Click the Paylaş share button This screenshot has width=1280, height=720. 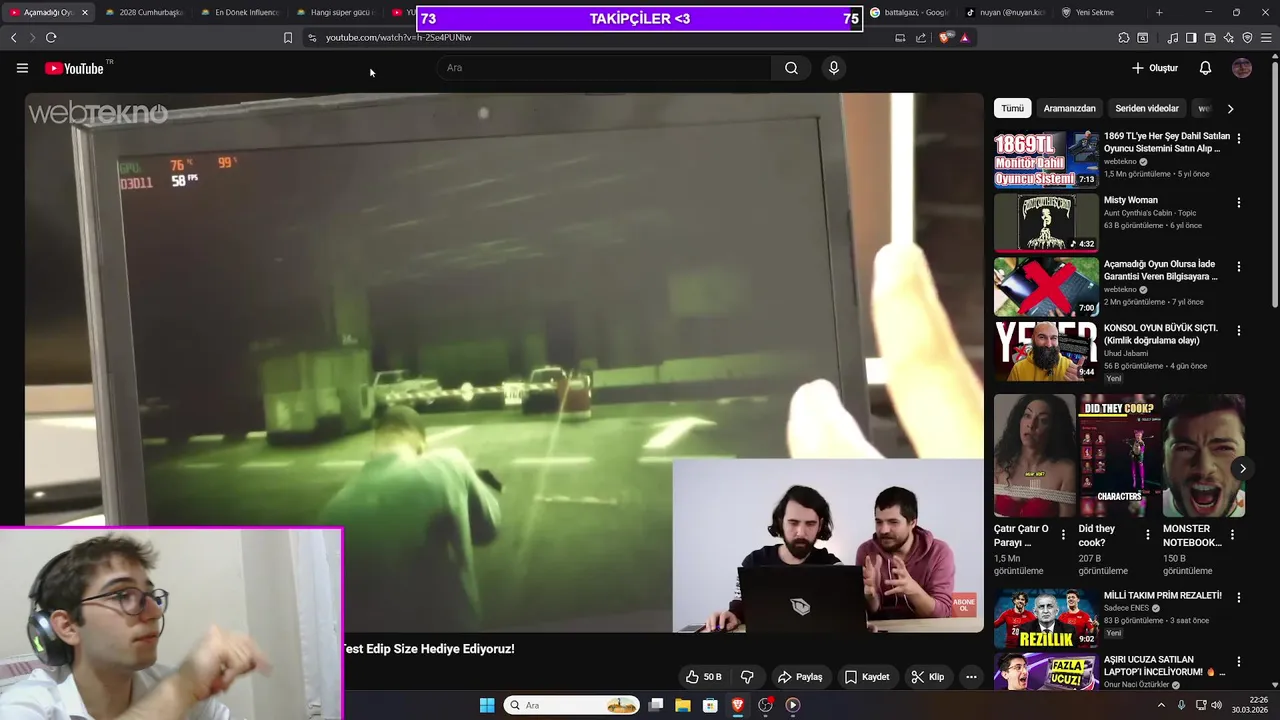coord(800,677)
